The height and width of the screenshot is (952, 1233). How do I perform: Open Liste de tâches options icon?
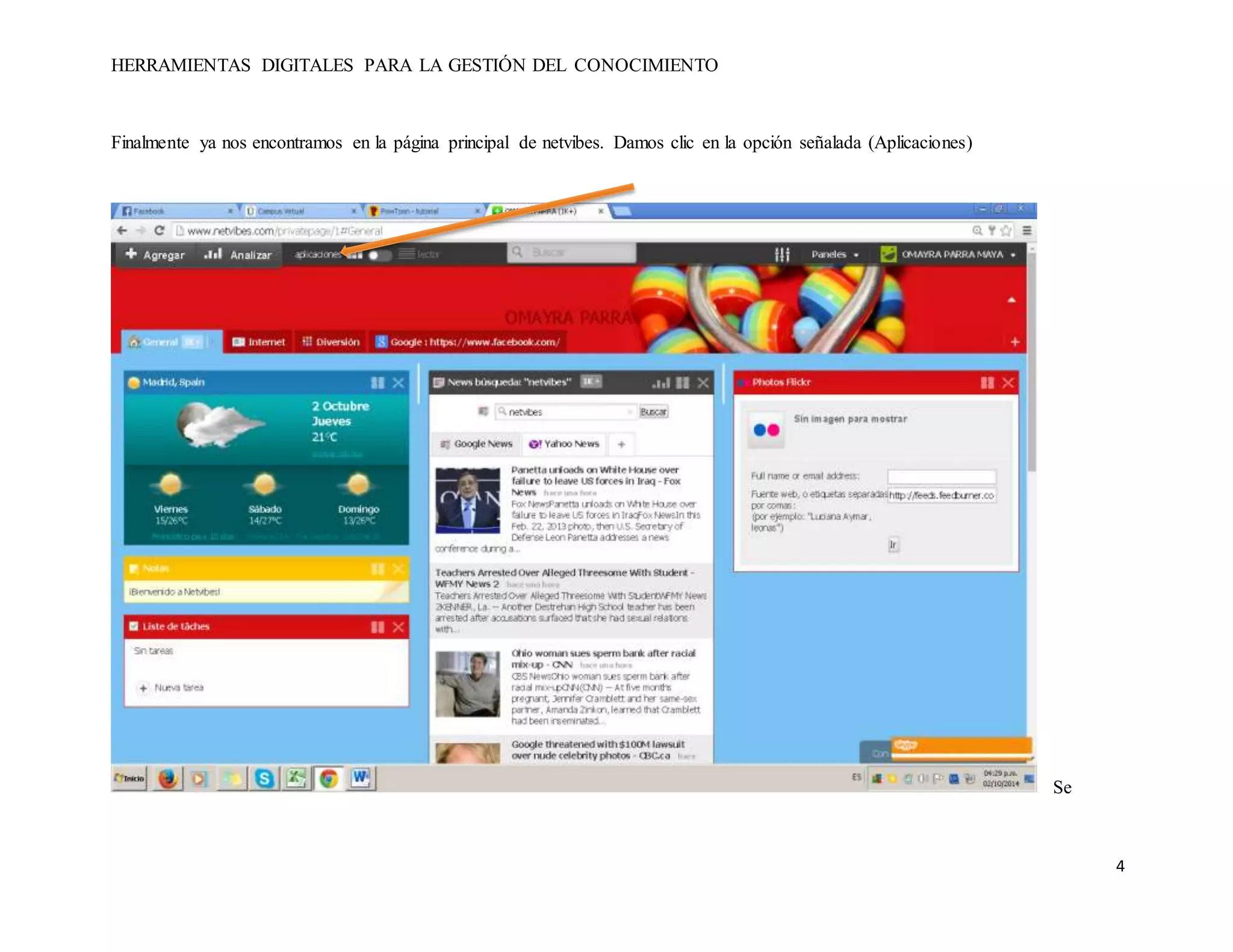point(377,627)
